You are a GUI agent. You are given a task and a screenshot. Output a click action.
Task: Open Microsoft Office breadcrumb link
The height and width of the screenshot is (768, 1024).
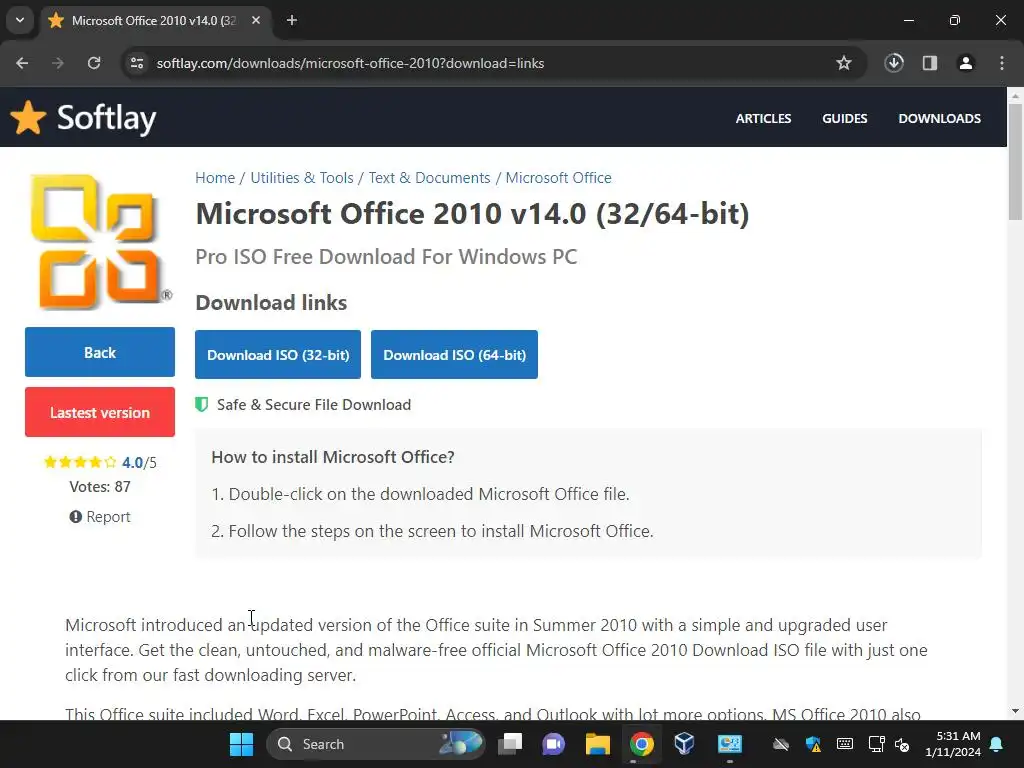[558, 178]
